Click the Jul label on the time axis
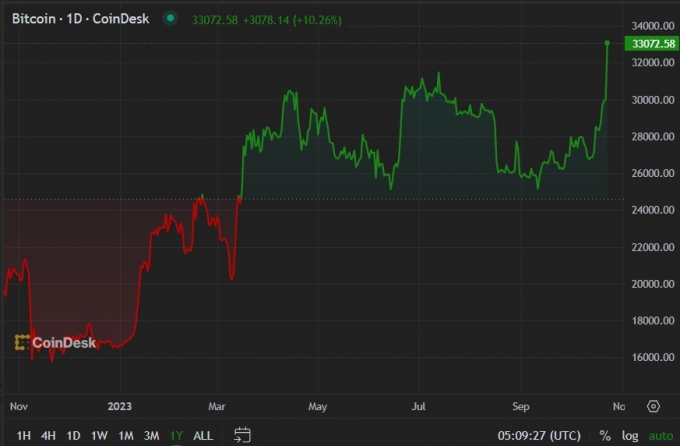Viewport: 680px width, 446px height. pyautogui.click(x=418, y=407)
